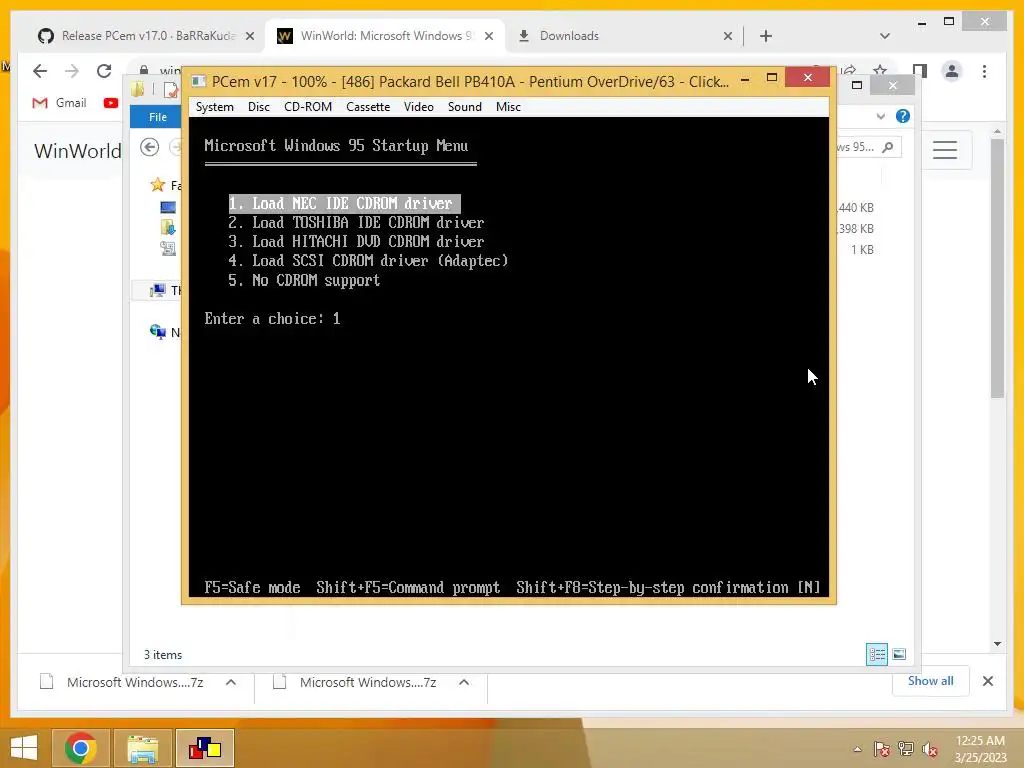Open the Disc menu in PCem

pyautogui.click(x=259, y=107)
